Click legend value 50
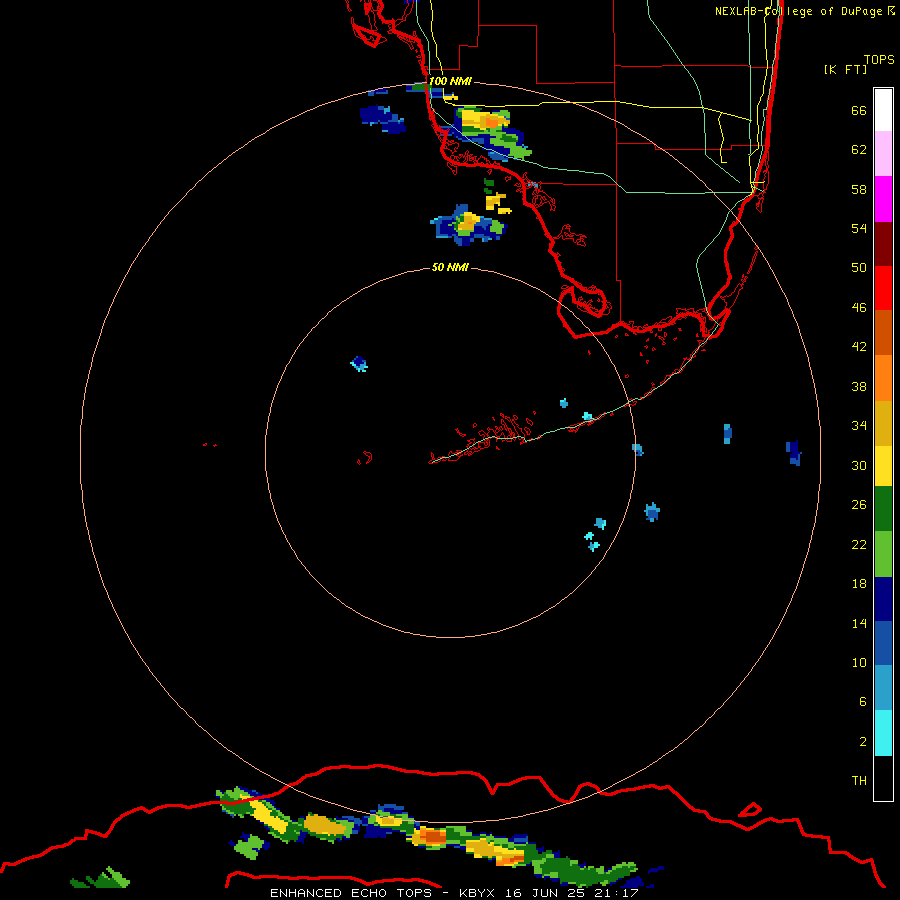This screenshot has height=900, width=900. (x=859, y=267)
